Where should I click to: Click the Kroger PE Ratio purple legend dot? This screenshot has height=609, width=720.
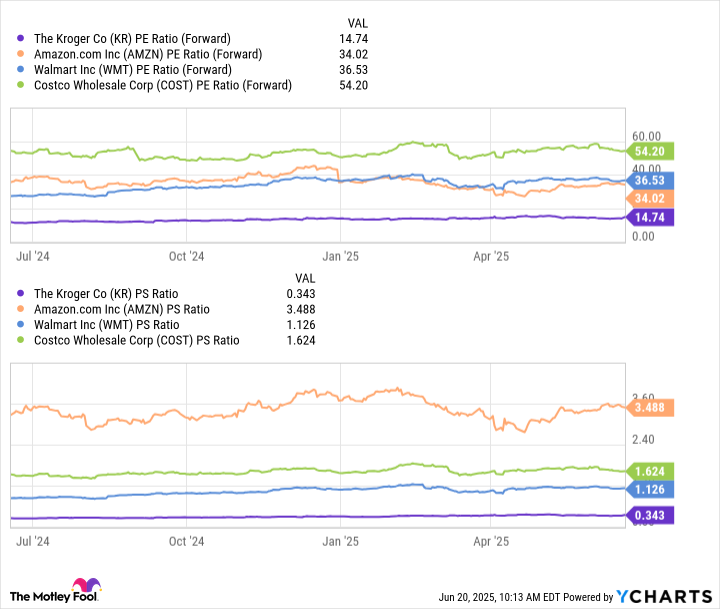coord(20,38)
